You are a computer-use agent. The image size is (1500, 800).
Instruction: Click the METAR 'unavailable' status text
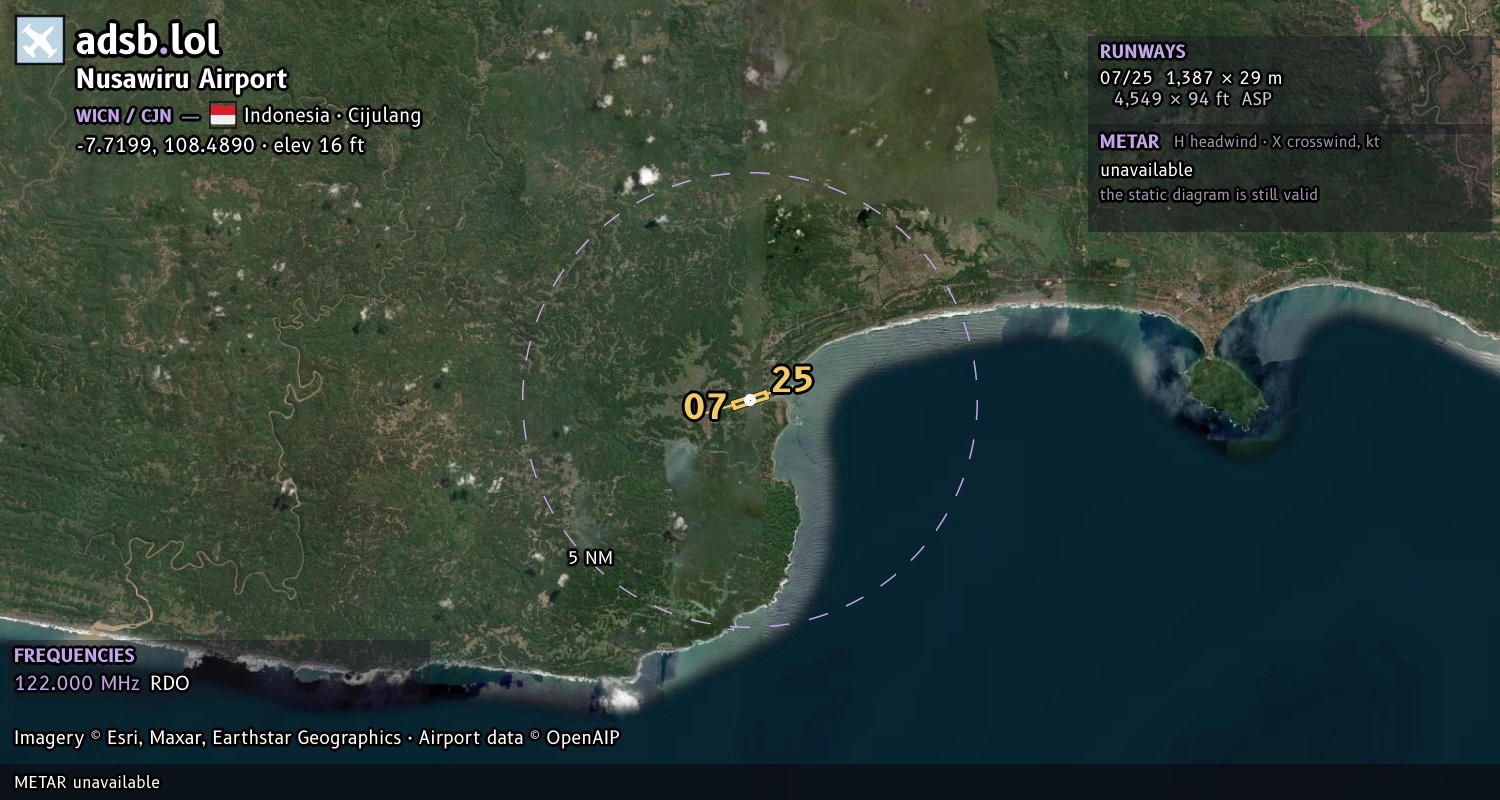tap(1146, 170)
